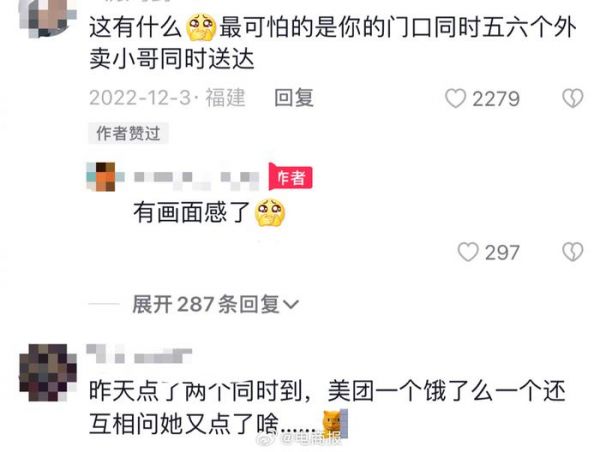
Task: Tap the 作者赞过 tag
Action: [x=128, y=134]
